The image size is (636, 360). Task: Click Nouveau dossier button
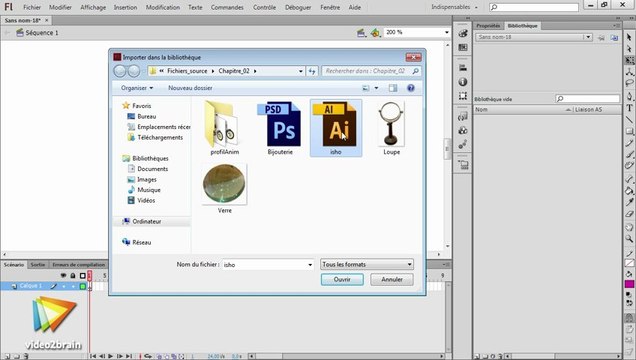tap(190, 88)
